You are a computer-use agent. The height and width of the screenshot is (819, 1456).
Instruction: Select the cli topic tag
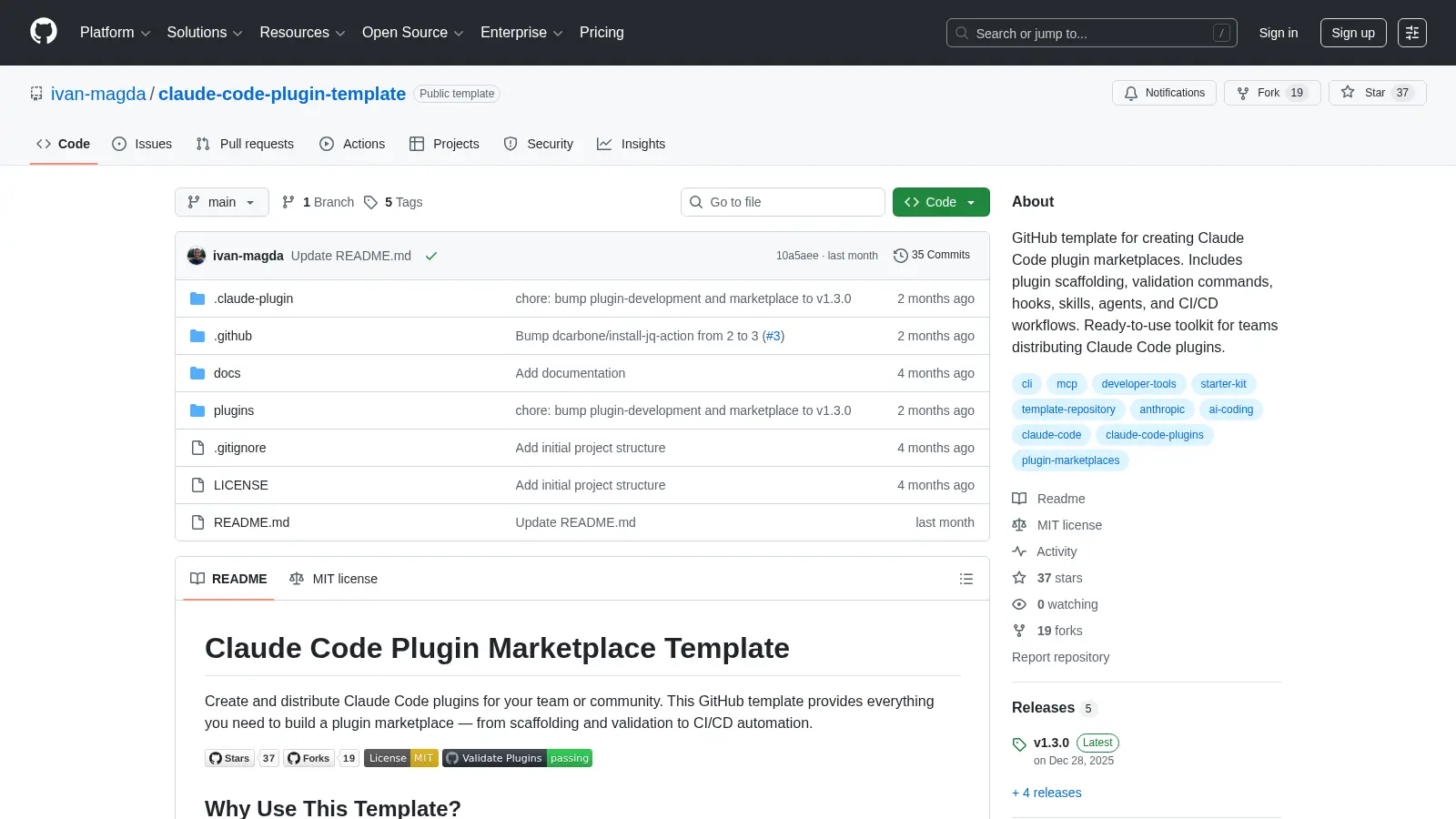(1026, 384)
